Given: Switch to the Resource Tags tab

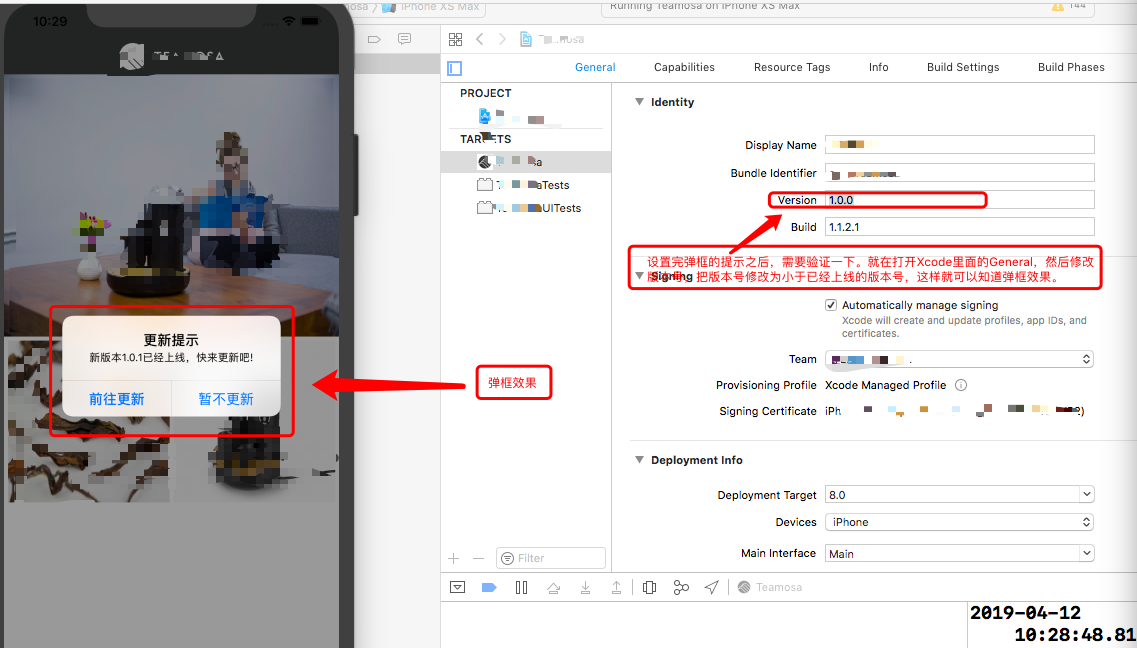Looking at the screenshot, I should 792,67.
